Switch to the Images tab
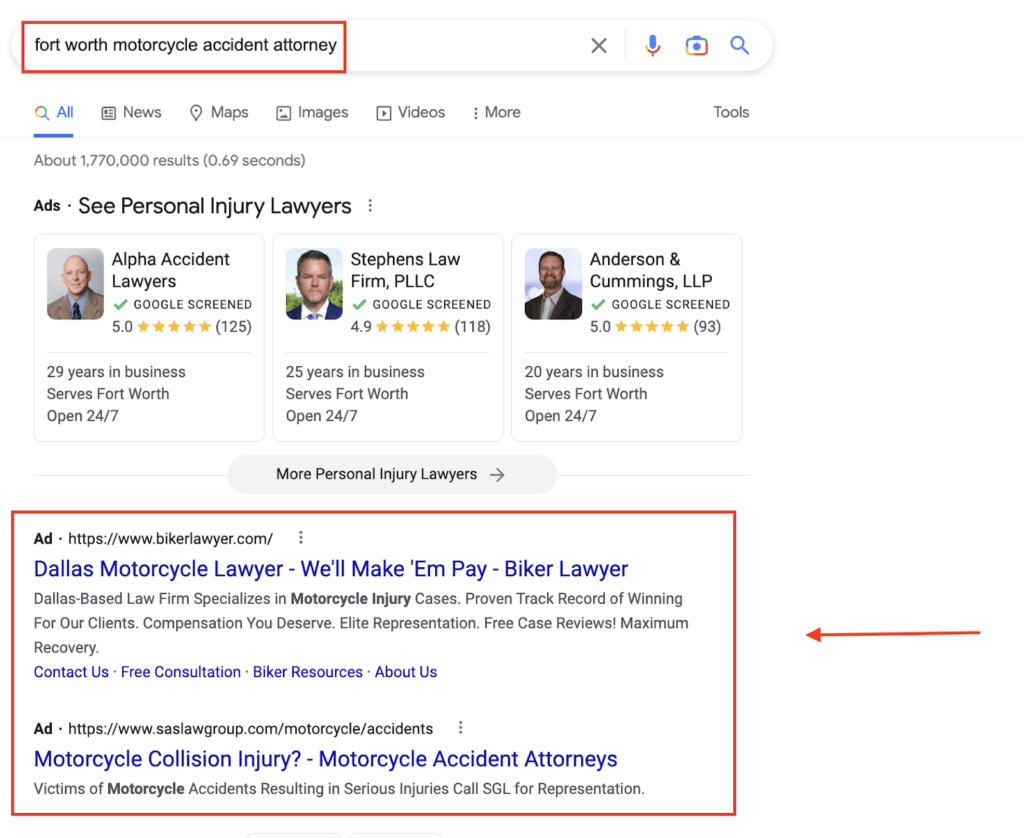Screen dimensions: 1024x838 tap(312, 112)
